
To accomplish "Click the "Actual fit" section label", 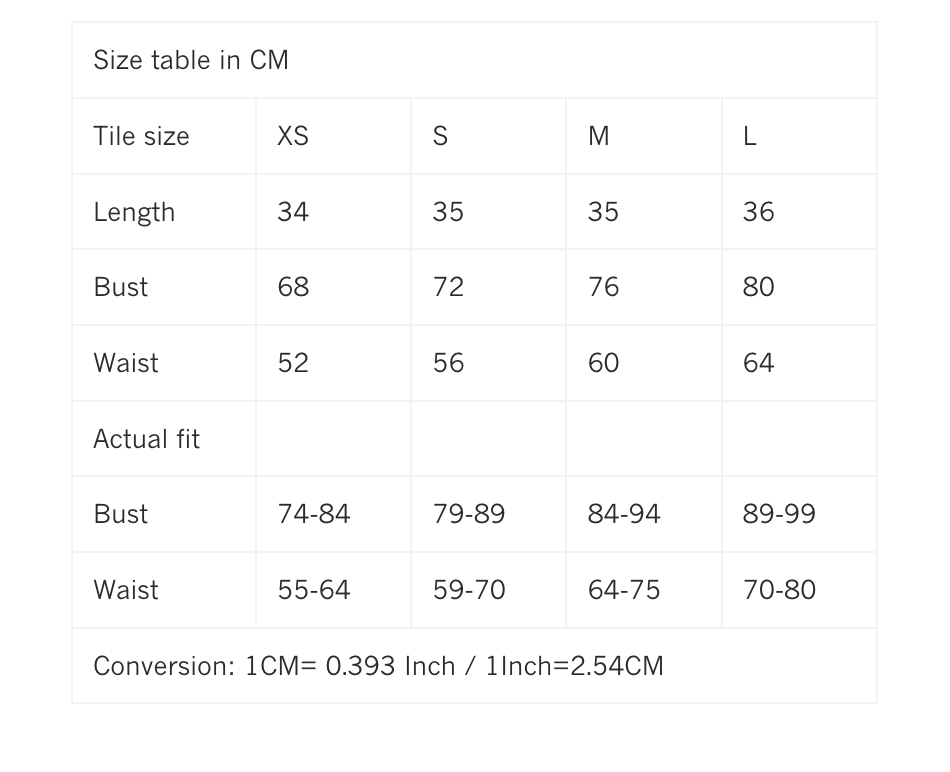I will 146,439.
